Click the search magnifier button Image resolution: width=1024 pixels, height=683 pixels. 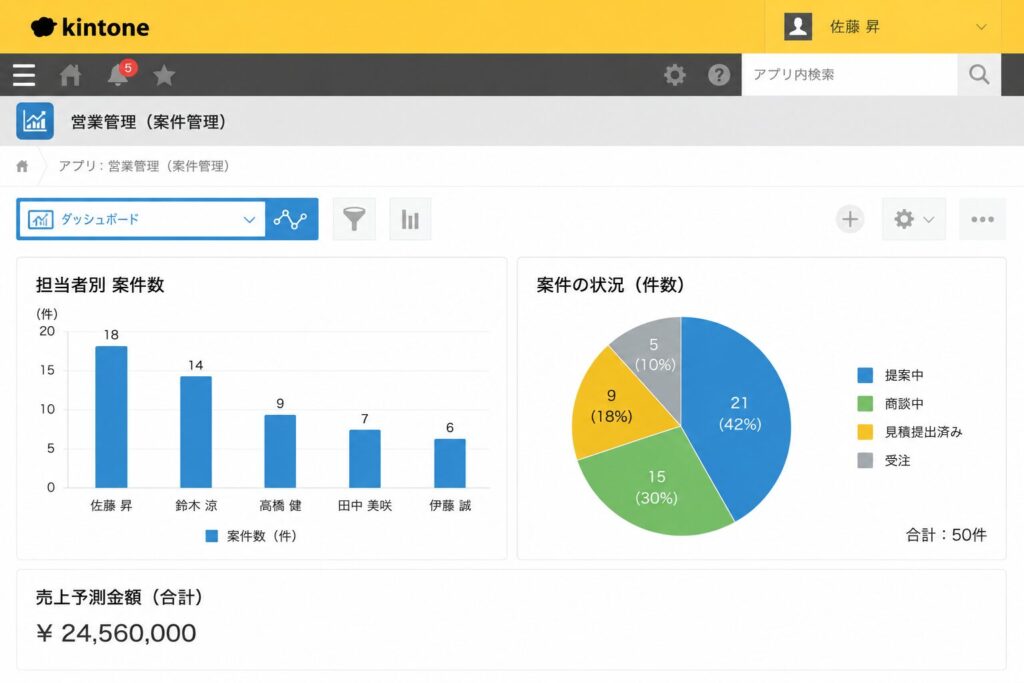tap(978, 74)
